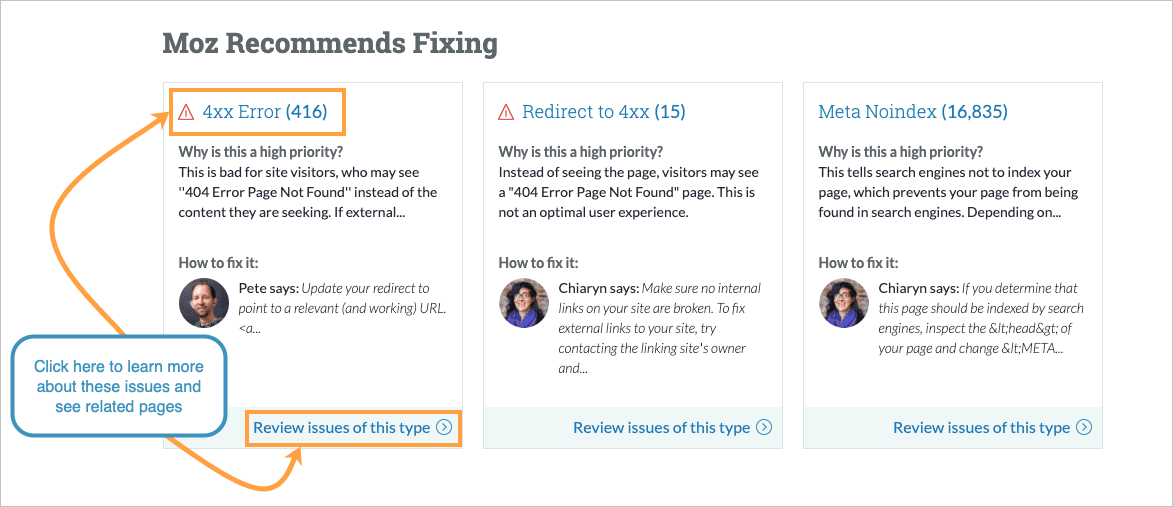Click Chiaryn's avatar in Redirect to 4xx card
1173x507 pixels.
(524, 303)
